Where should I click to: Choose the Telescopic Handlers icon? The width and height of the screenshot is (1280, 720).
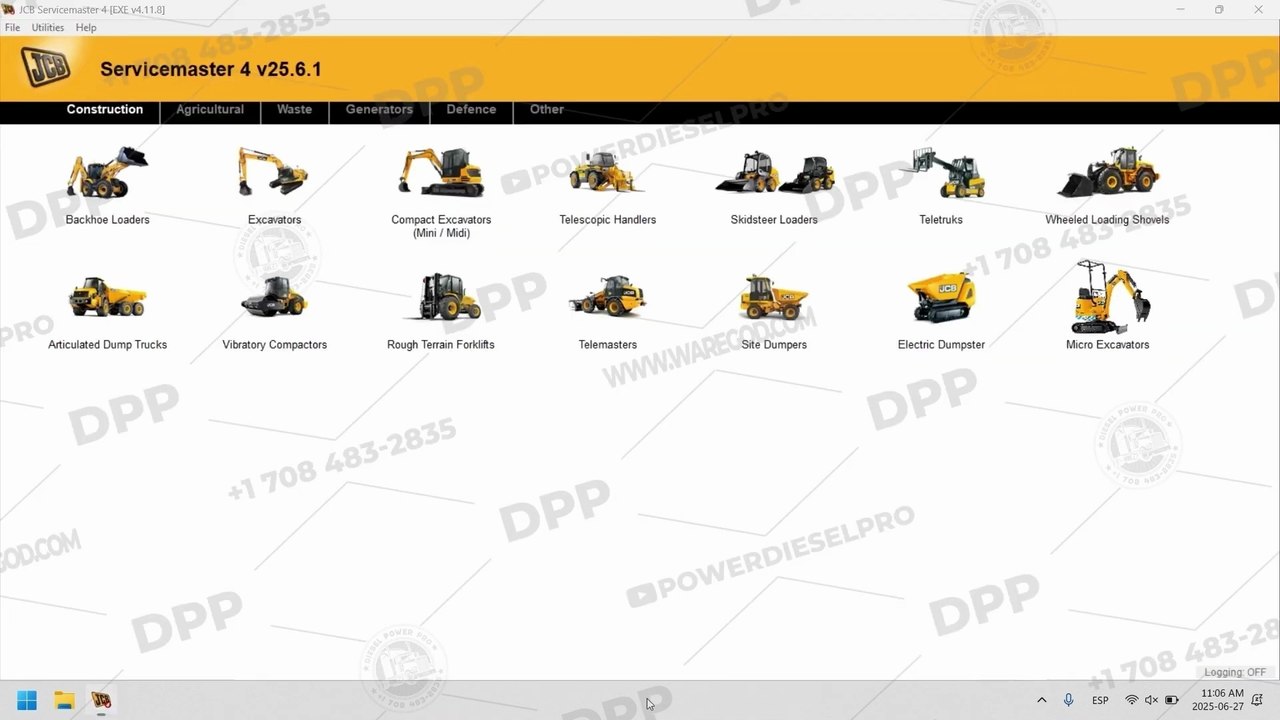[x=607, y=172]
